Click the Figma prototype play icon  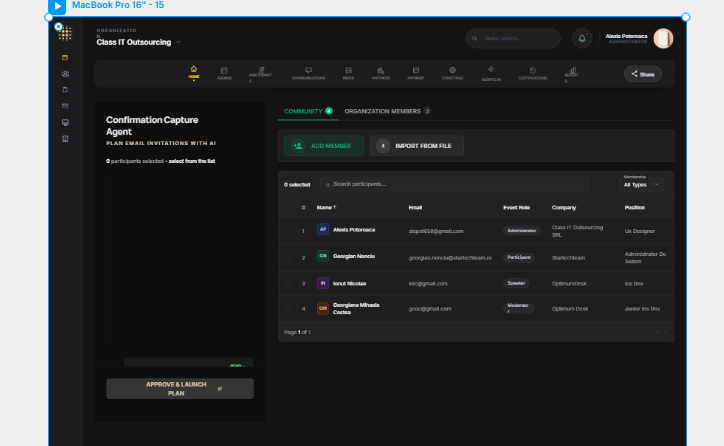tap(58, 6)
